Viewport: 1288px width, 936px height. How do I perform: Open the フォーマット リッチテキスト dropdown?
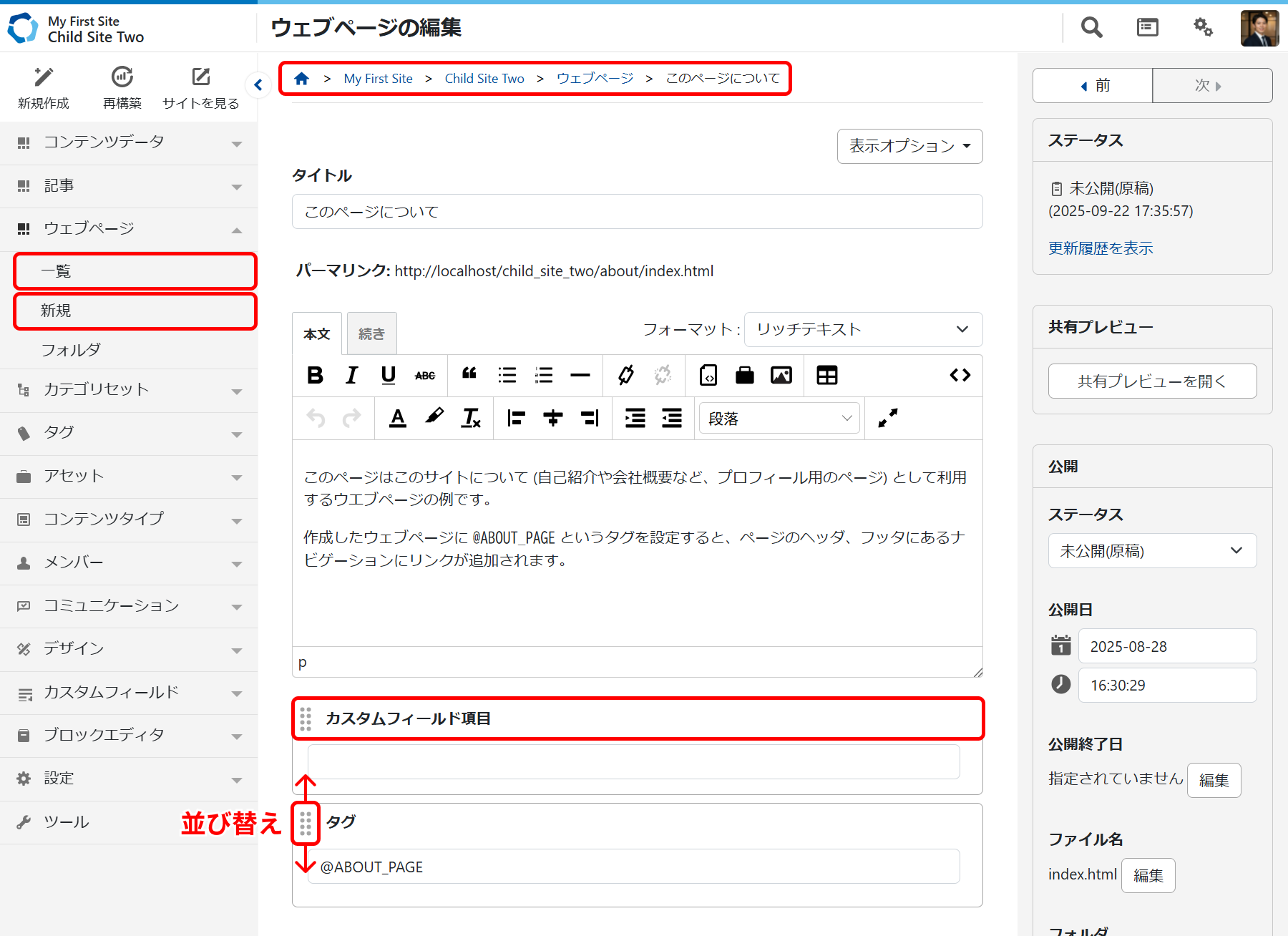862,329
